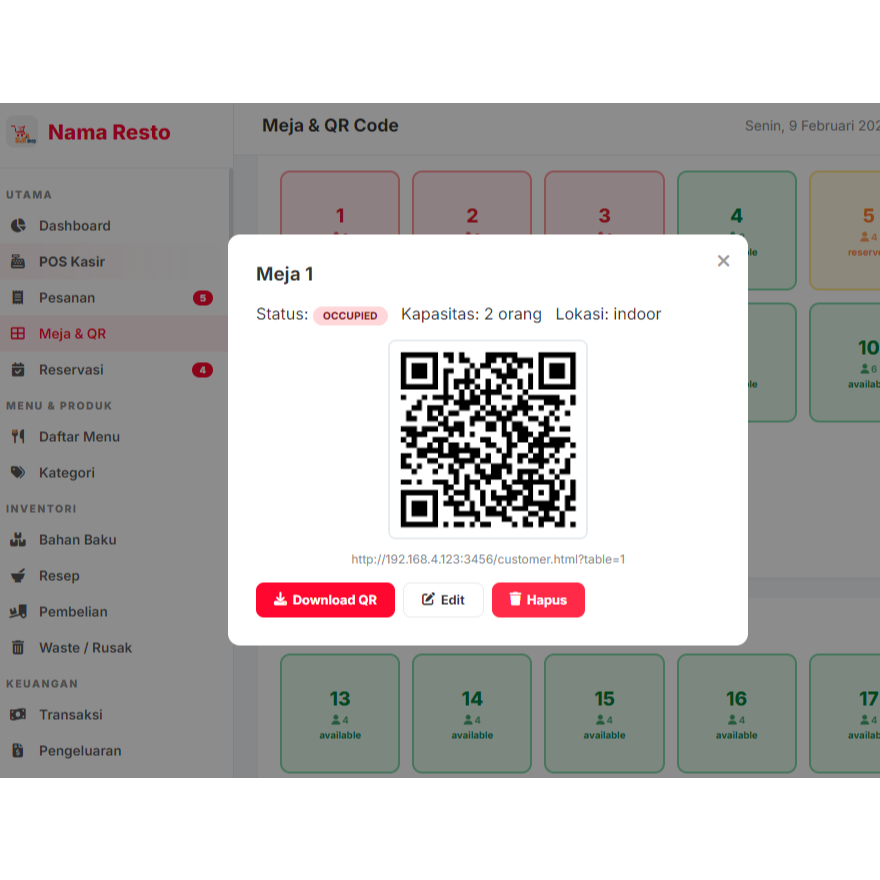Click Lokasi: indoor text
Screen dimensions: 880x880
608,314
